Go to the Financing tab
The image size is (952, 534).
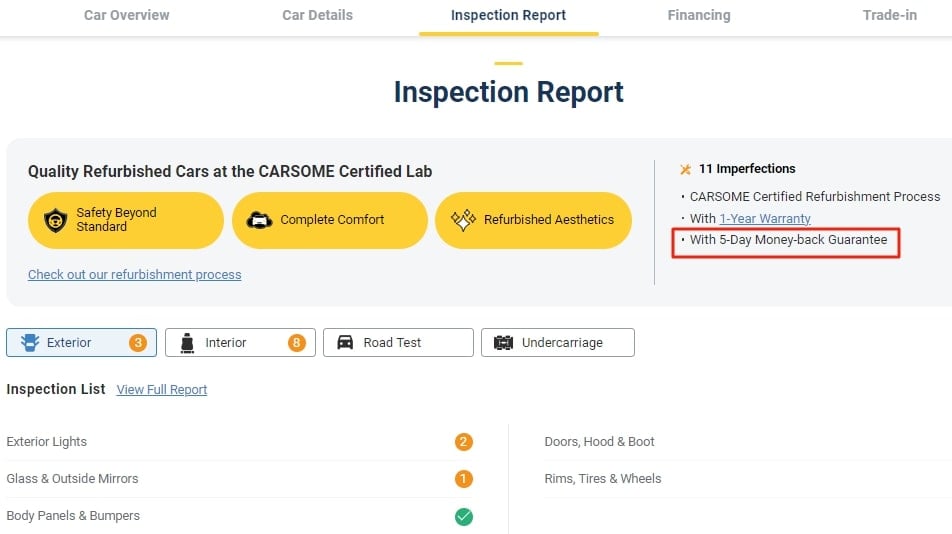[699, 15]
